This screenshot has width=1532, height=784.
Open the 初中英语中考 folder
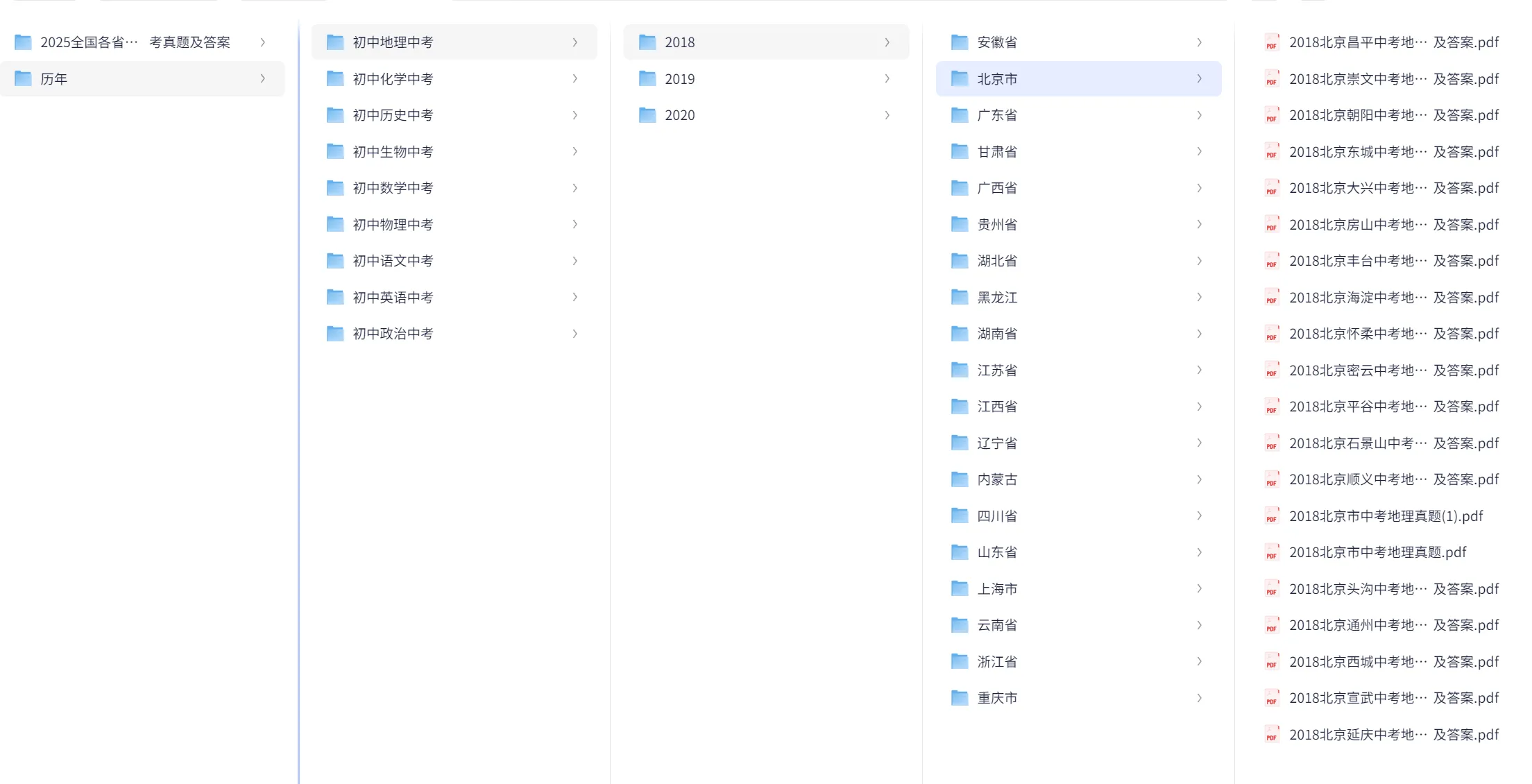tap(393, 298)
